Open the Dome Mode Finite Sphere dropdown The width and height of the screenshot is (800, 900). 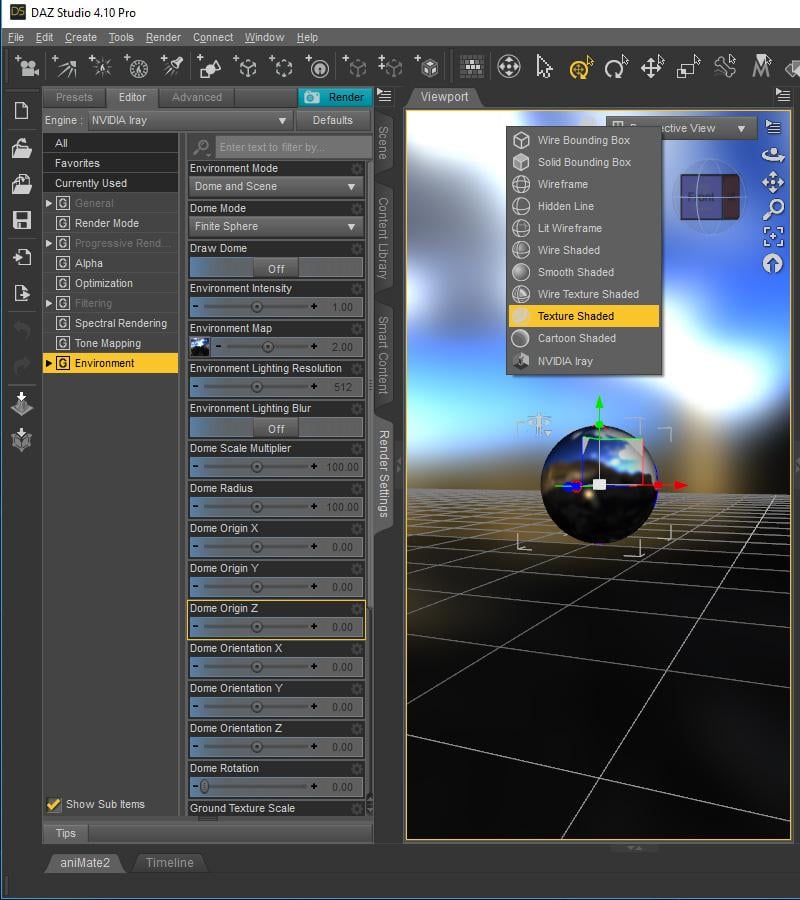click(x=276, y=227)
